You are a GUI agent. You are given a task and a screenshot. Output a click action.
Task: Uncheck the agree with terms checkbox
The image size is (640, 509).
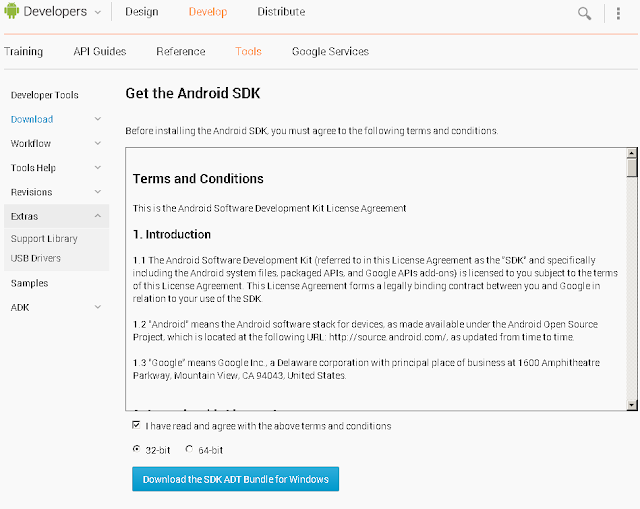136,425
